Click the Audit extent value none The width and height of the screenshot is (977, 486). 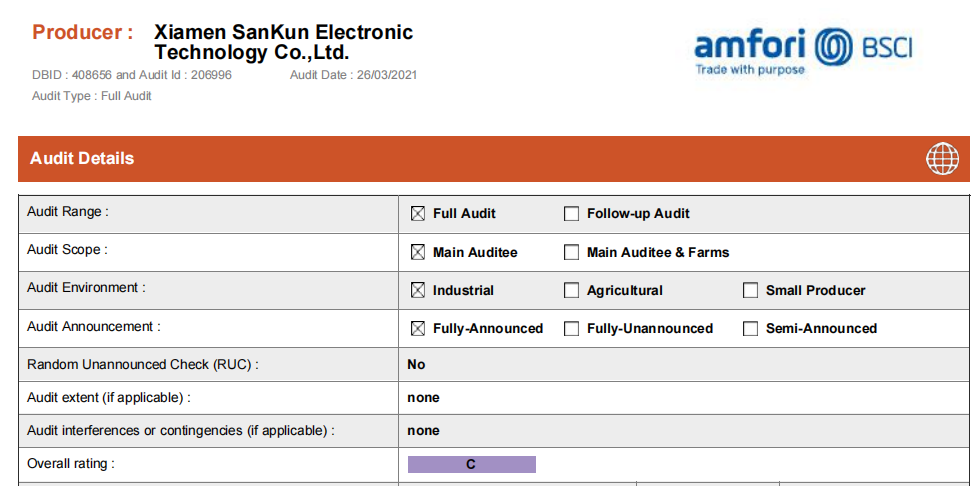pos(423,397)
